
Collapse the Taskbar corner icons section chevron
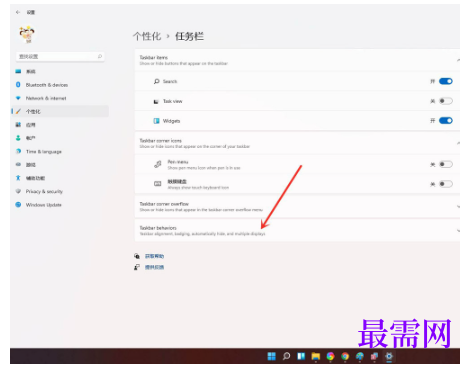(x=458, y=143)
